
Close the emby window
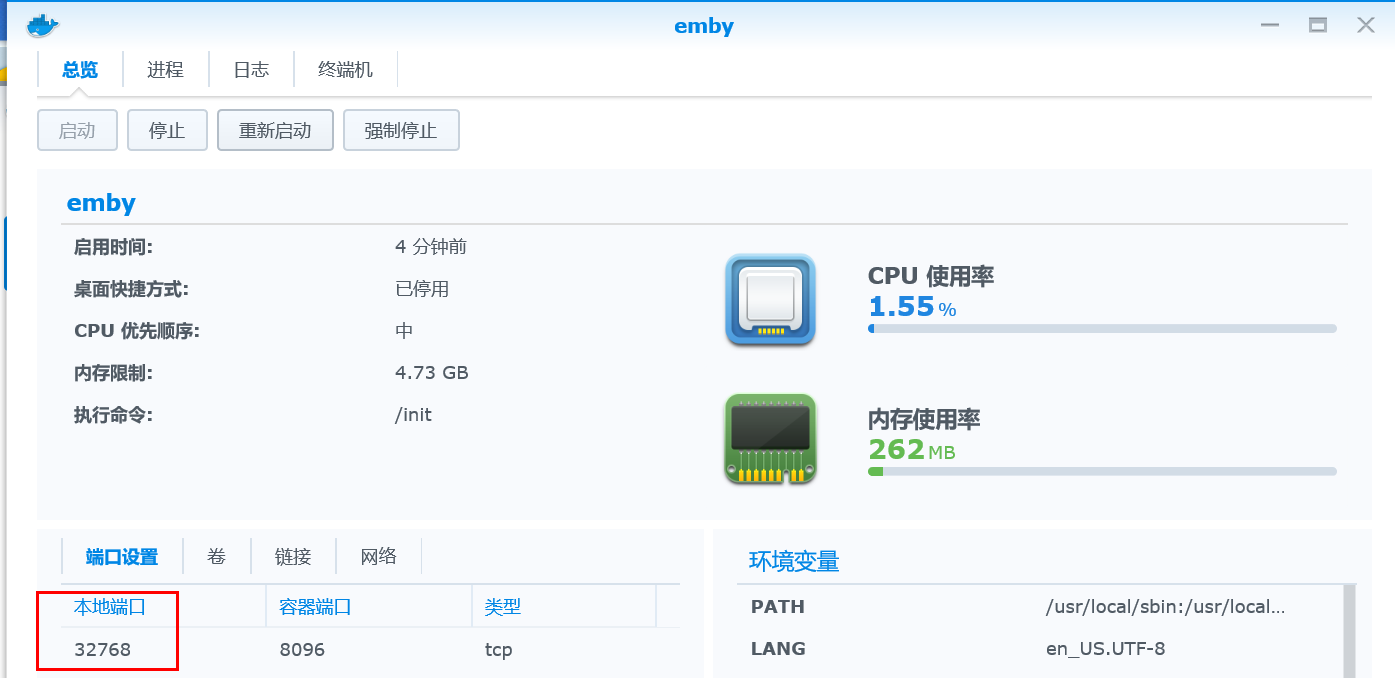(1365, 25)
